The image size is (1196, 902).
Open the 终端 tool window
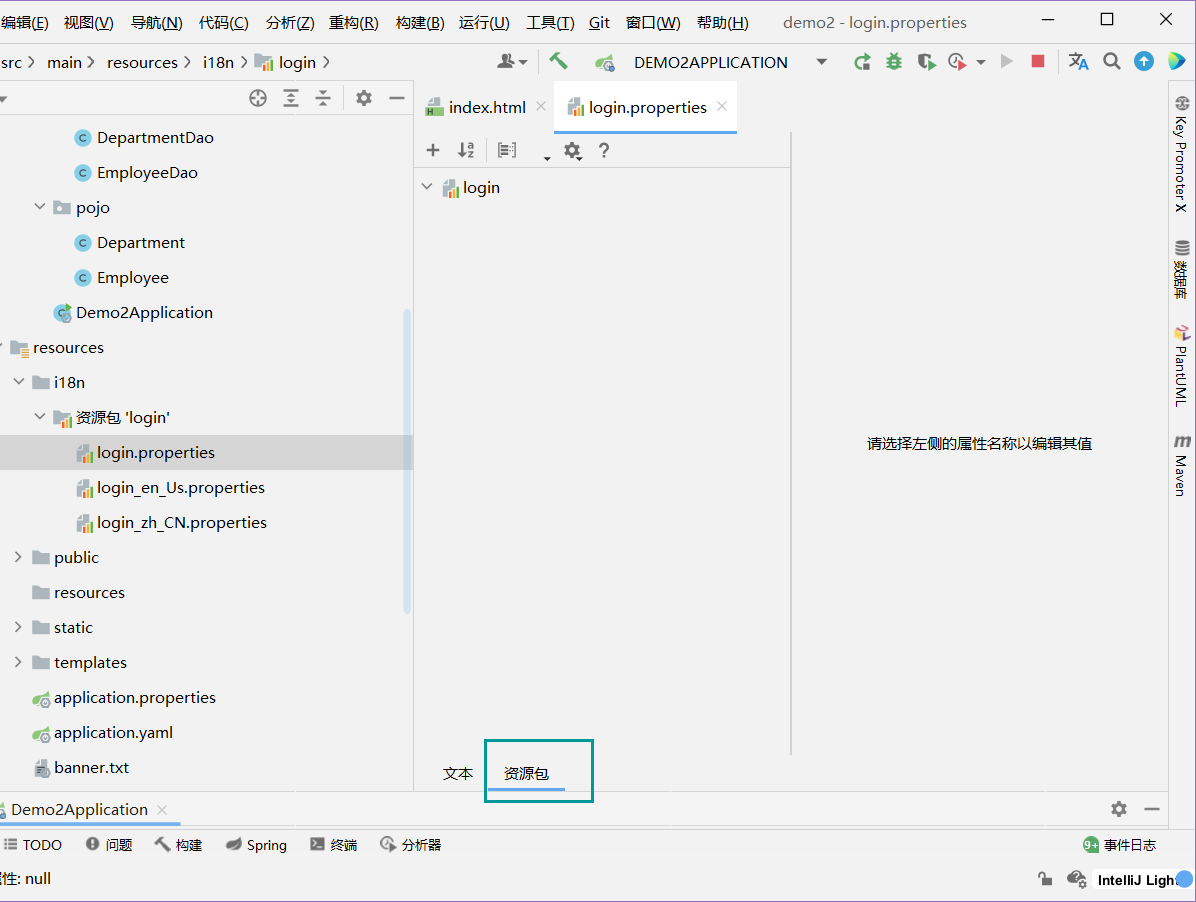click(334, 845)
